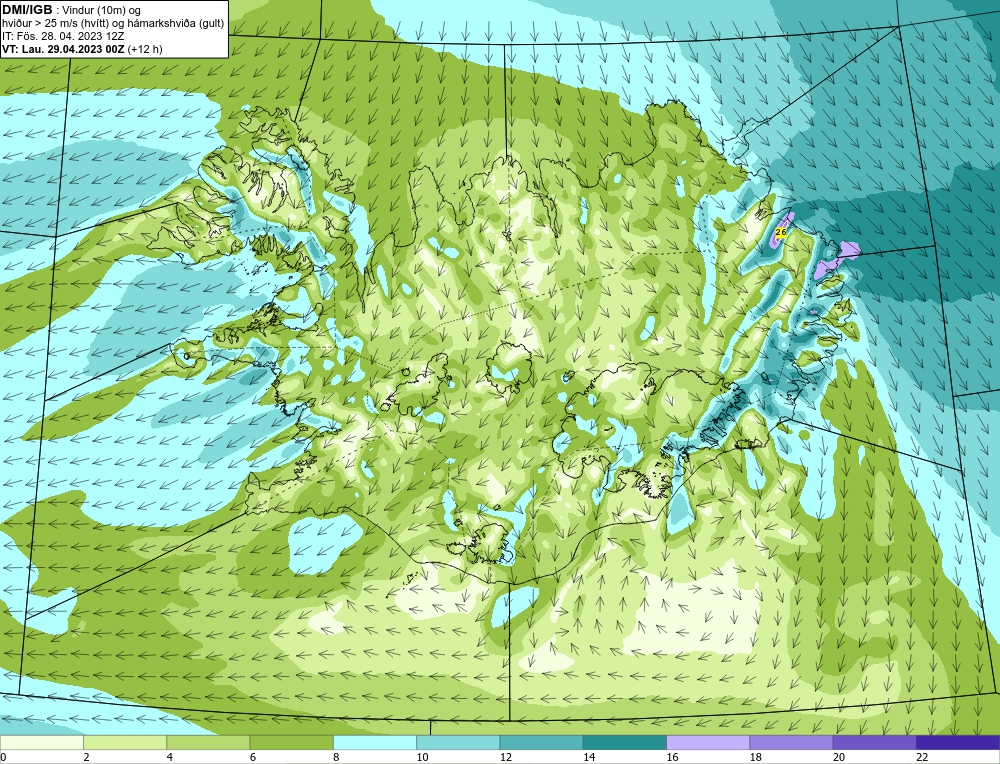The image size is (1000, 764).
Task: Click the 'IT: Fös. 28. 04. 2023 12Z' line
Action: [63, 36]
